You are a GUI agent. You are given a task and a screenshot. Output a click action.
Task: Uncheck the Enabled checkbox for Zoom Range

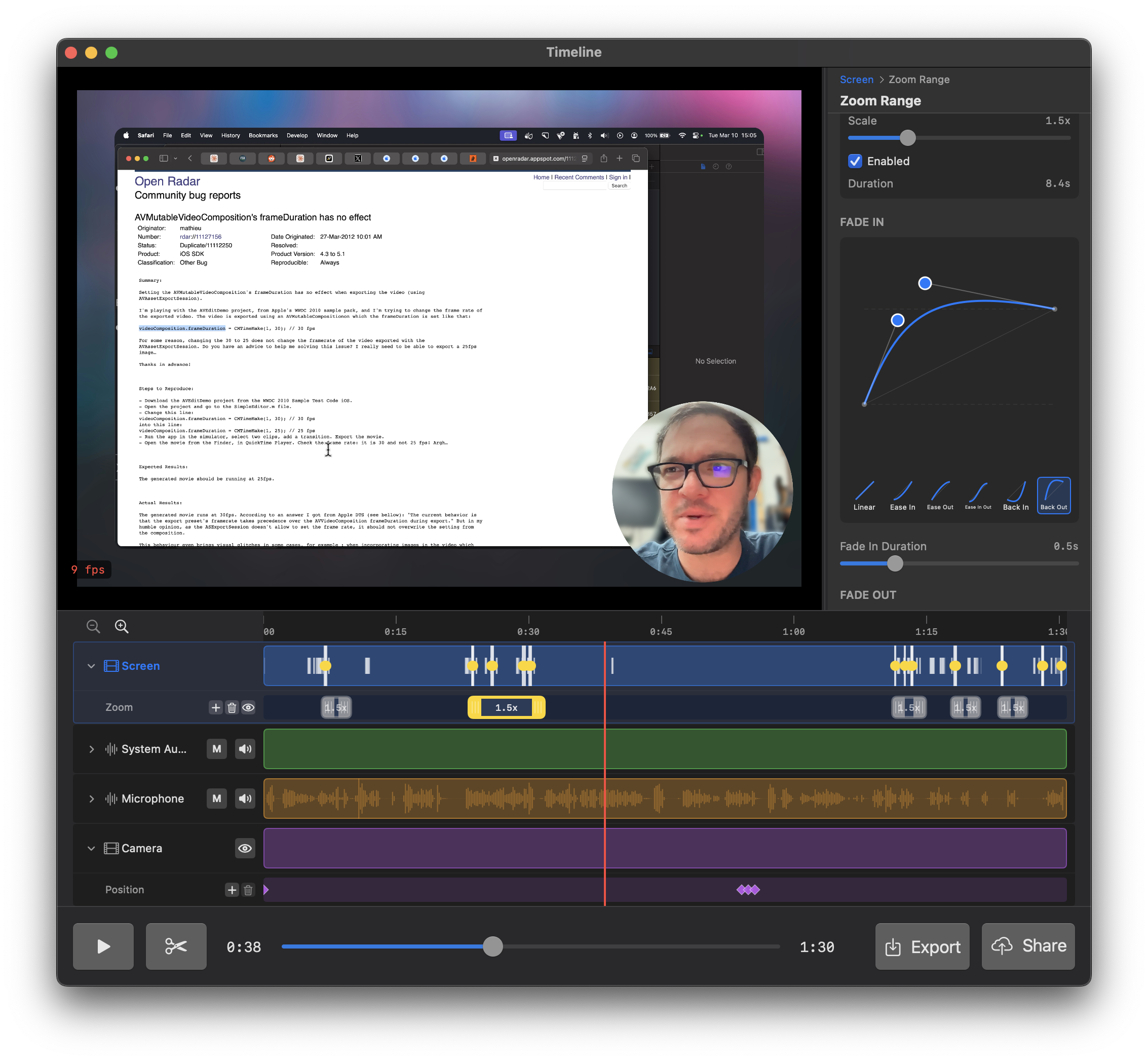(x=855, y=161)
